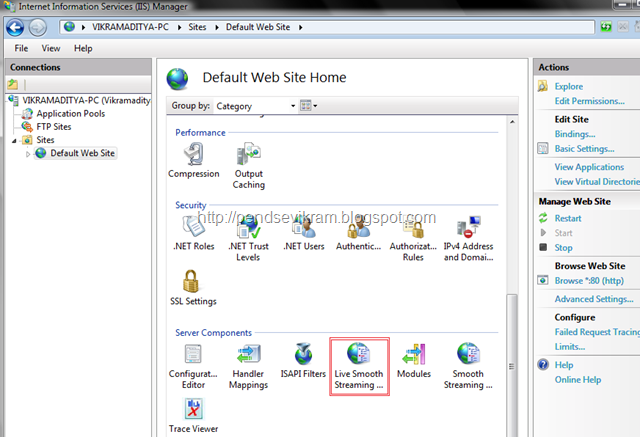
Task: Click Default Web Site in address breadcrumb
Action: click(258, 27)
